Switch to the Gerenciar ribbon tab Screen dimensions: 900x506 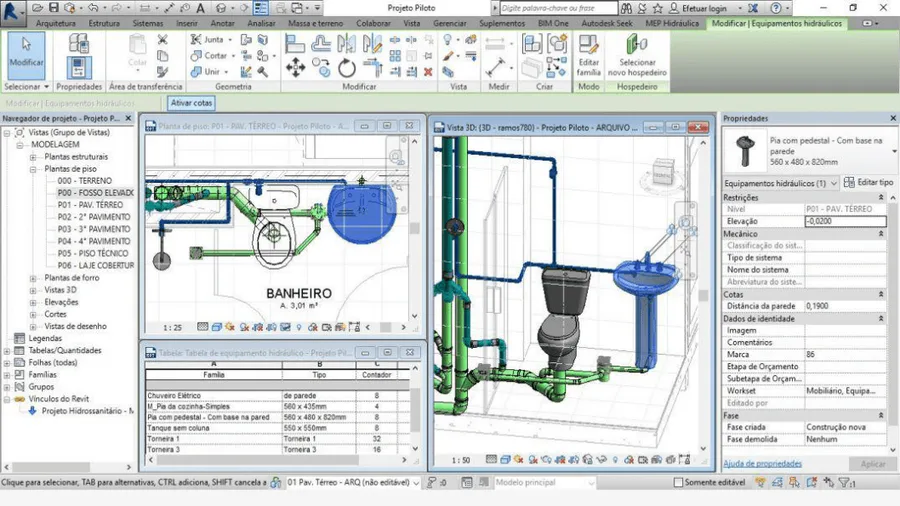pos(449,22)
